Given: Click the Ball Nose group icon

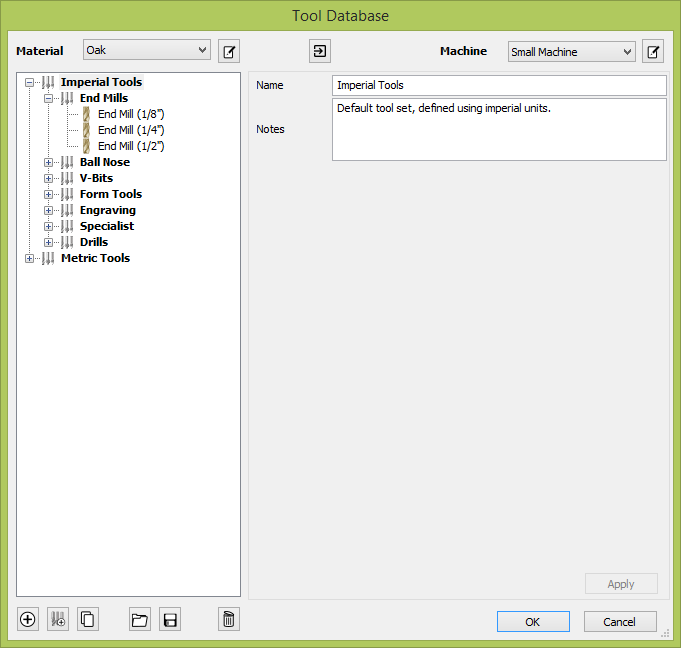Looking at the screenshot, I should pos(67,162).
